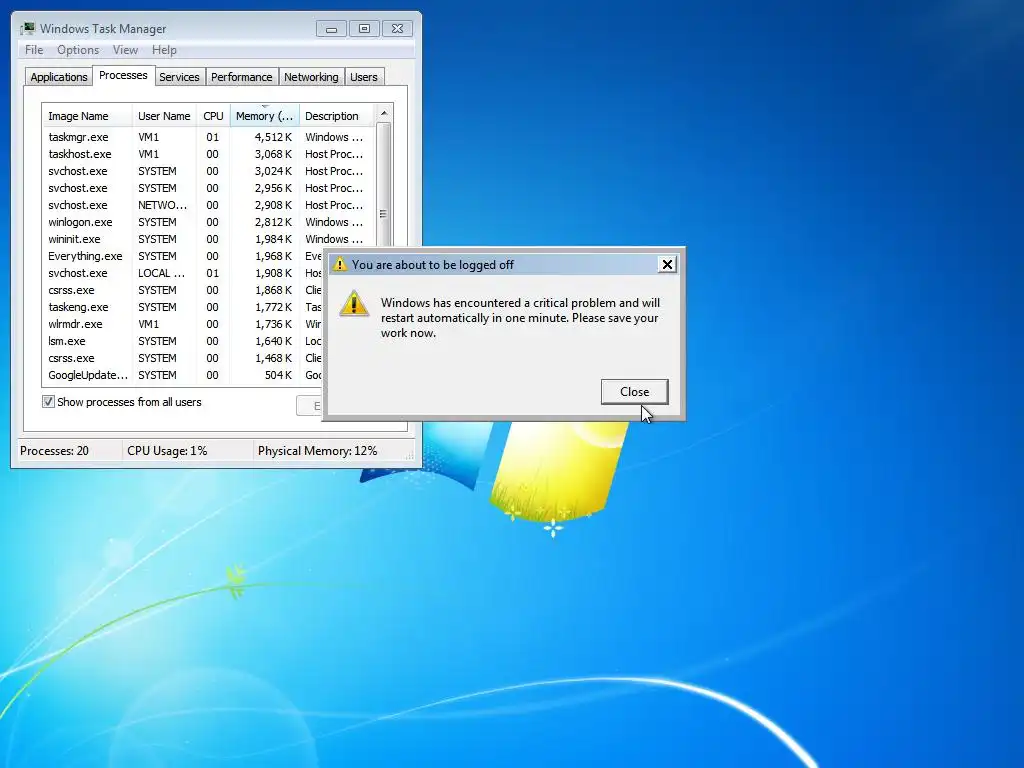Screen dimensions: 1024x768
Task: Click svchost.exe row using 3,024 K
Action: (x=209, y=171)
